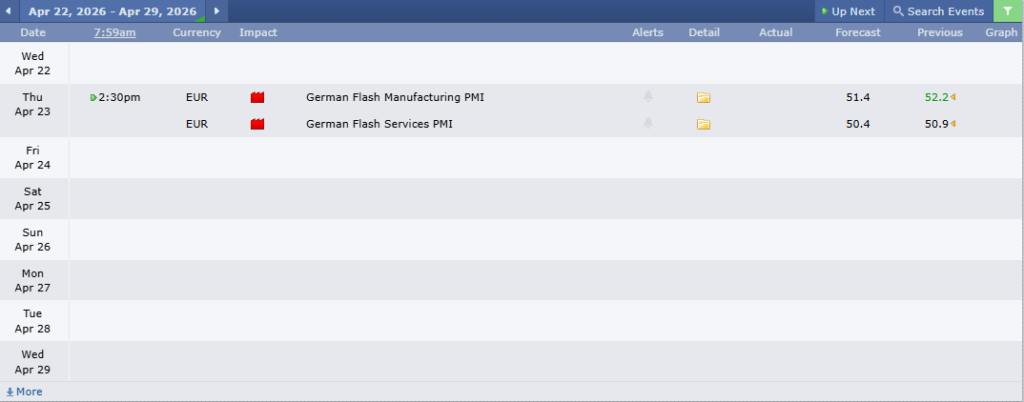
Task: Open the green calendar filter icon
Action: [1008, 11]
